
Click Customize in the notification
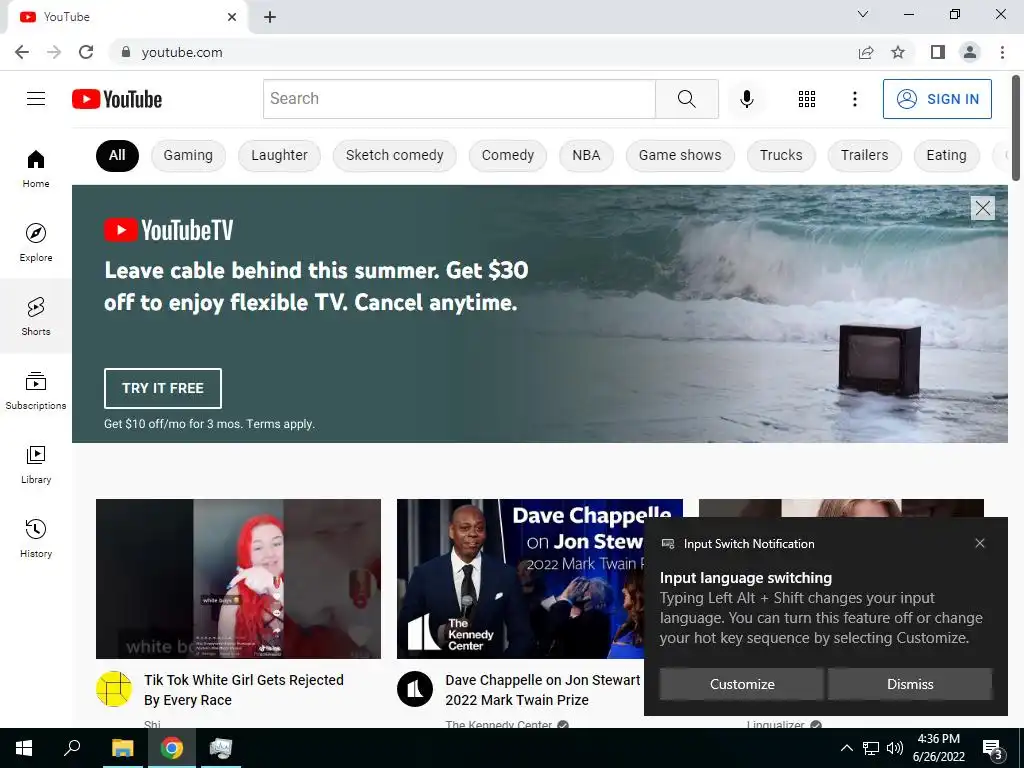(x=742, y=684)
